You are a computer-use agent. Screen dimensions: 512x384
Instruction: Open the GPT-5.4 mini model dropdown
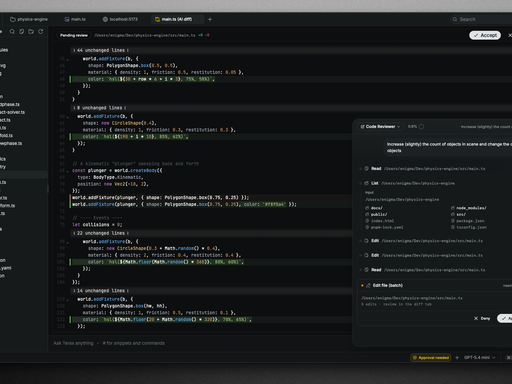(480, 358)
